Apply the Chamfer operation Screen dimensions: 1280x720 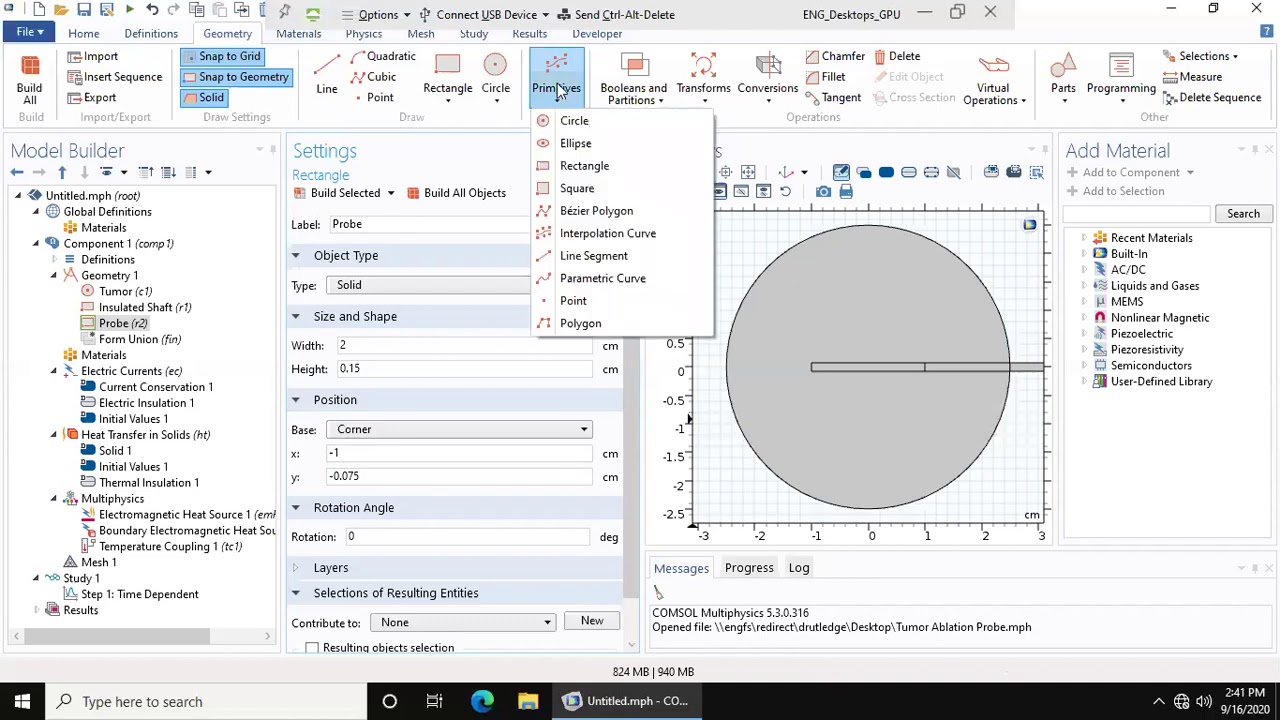(835, 57)
